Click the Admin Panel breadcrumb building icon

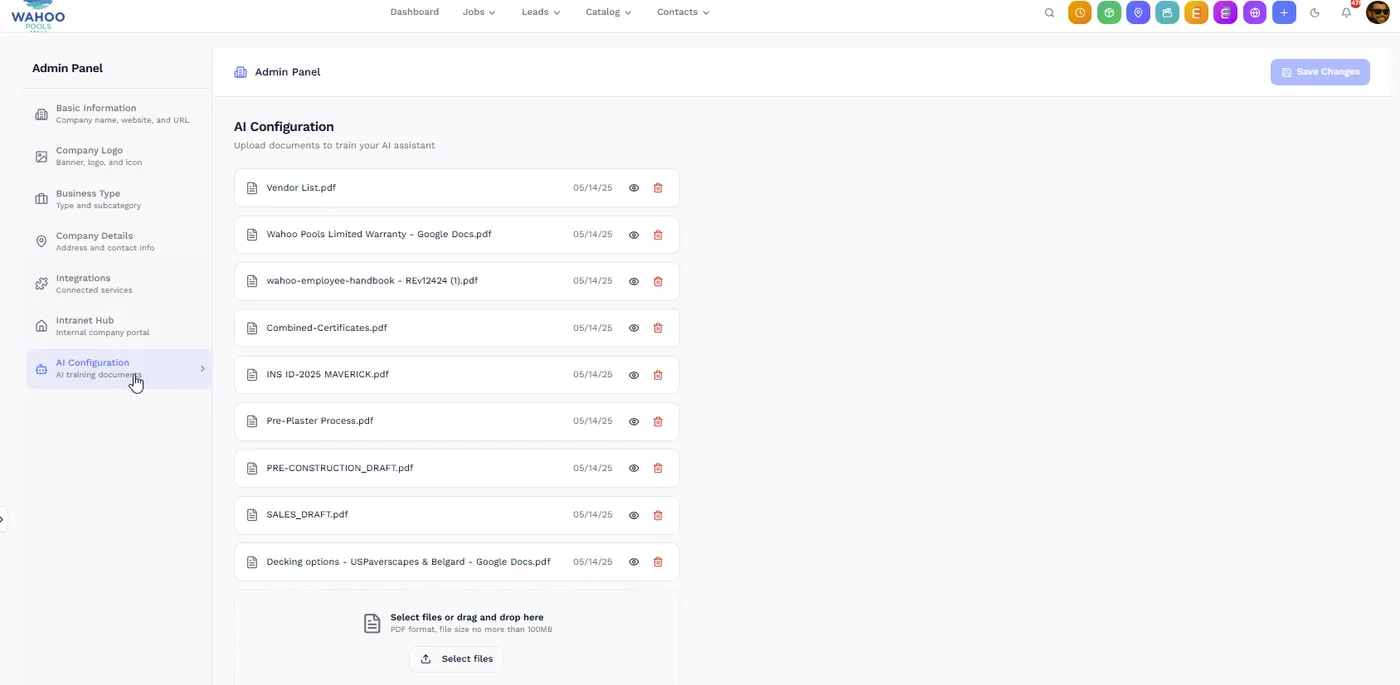tap(241, 72)
